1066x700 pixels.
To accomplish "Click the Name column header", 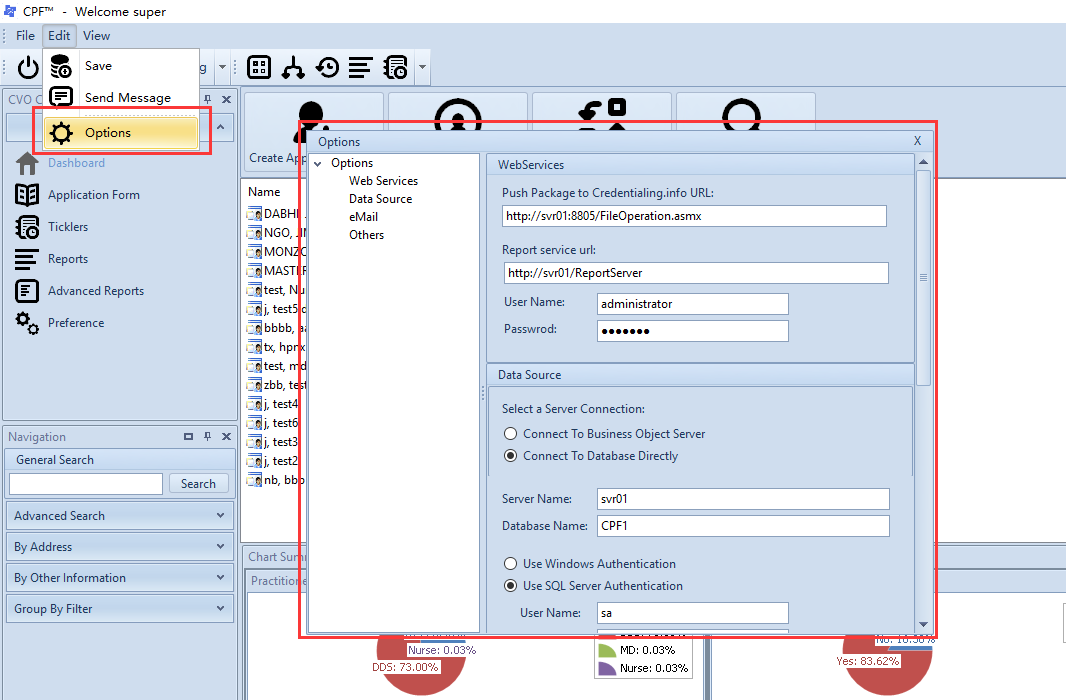I will 264,192.
